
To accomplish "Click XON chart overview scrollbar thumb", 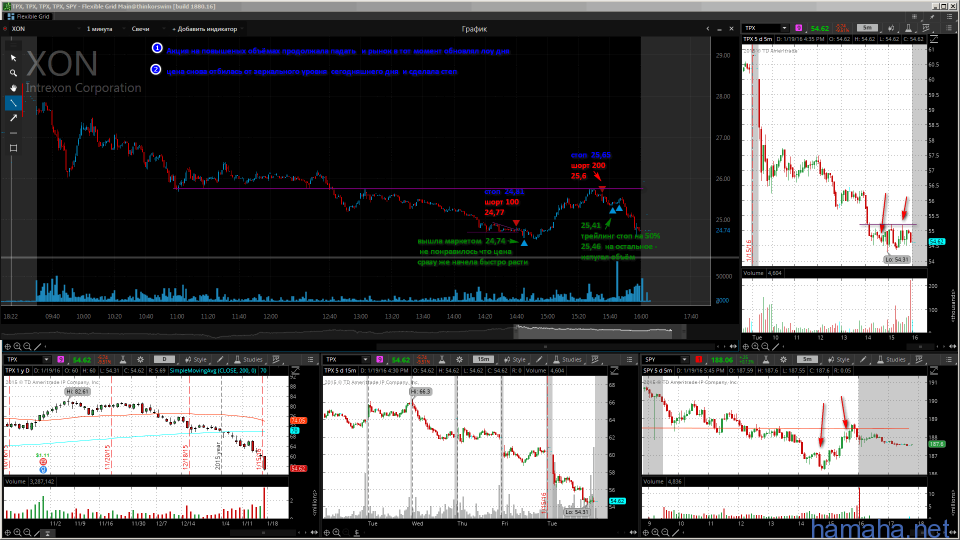I will coord(599,332).
